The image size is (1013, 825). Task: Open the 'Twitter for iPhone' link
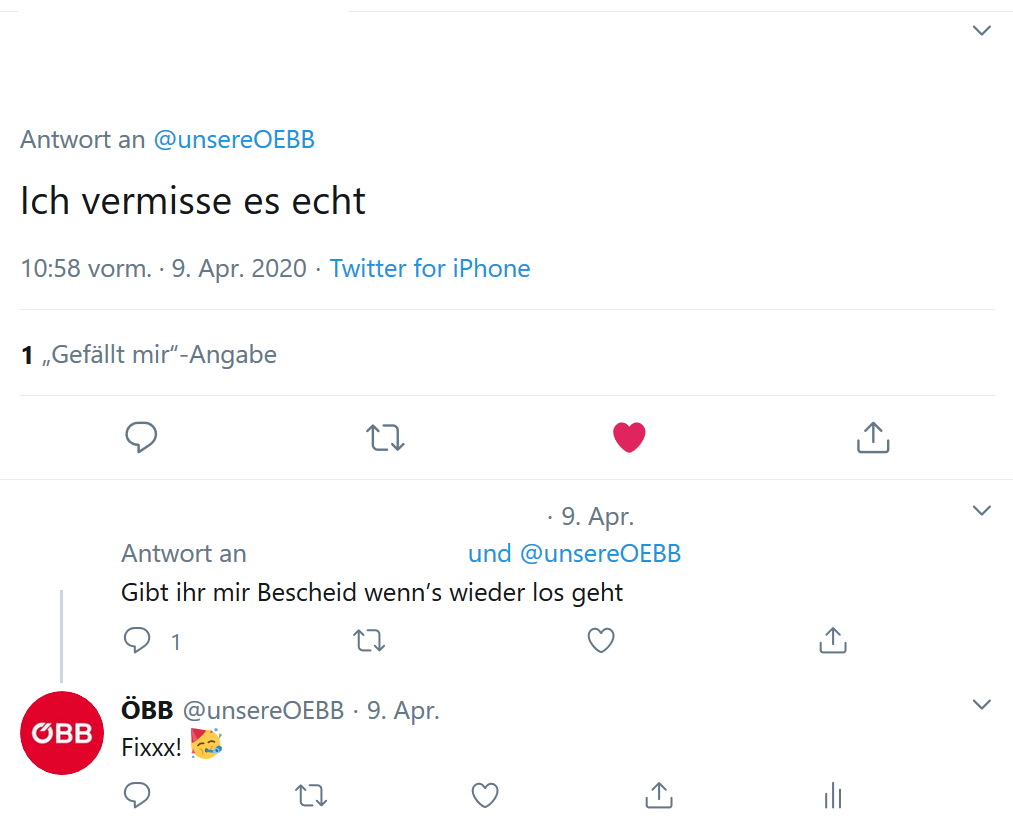coord(430,269)
